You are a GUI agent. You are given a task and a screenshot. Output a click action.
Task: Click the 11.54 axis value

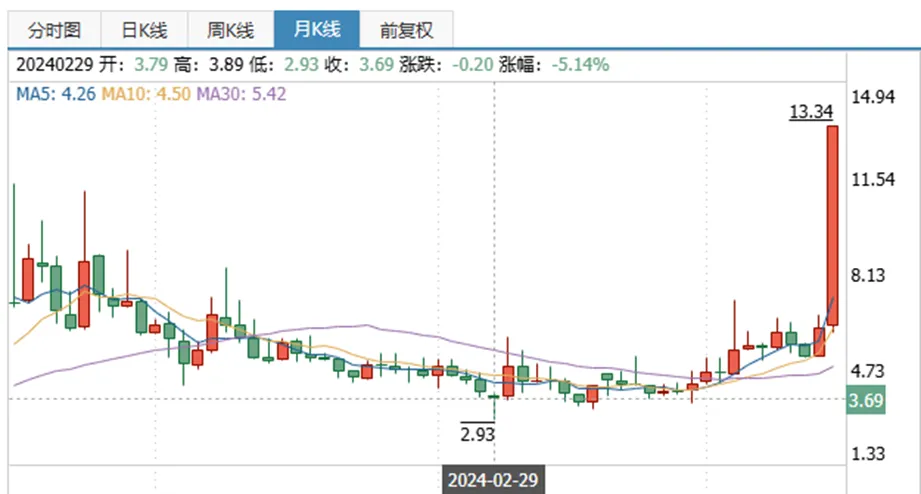coord(873,180)
